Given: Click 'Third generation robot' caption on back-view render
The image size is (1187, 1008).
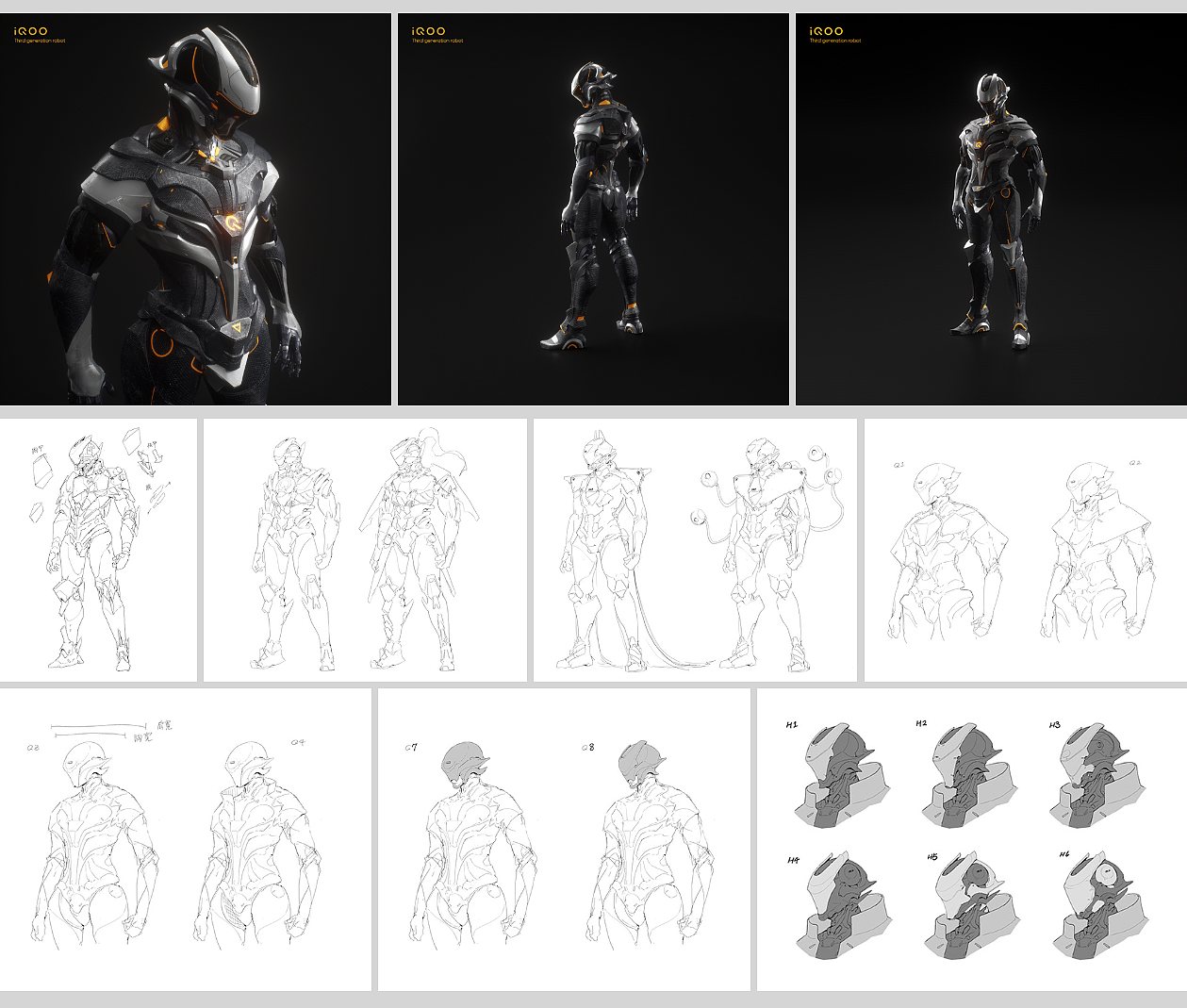Looking at the screenshot, I should tap(437, 41).
